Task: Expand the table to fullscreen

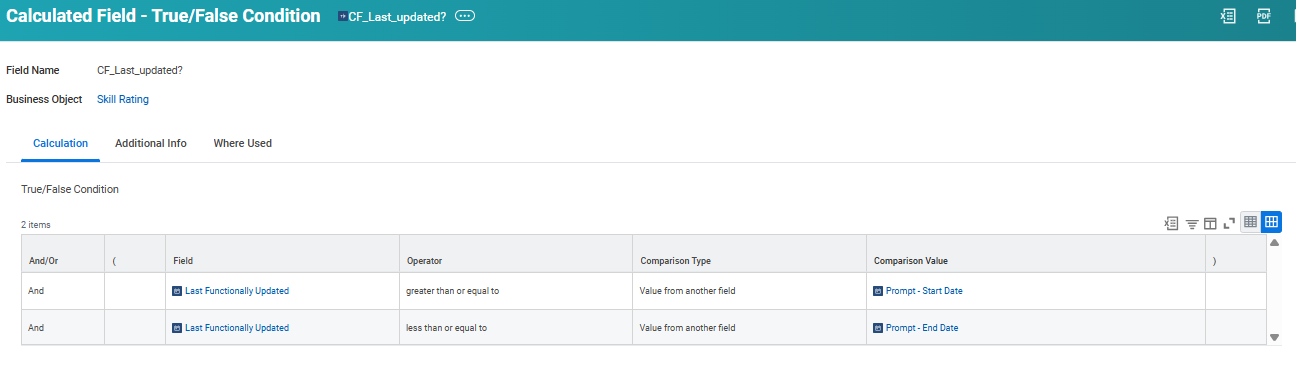Action: click(1229, 223)
